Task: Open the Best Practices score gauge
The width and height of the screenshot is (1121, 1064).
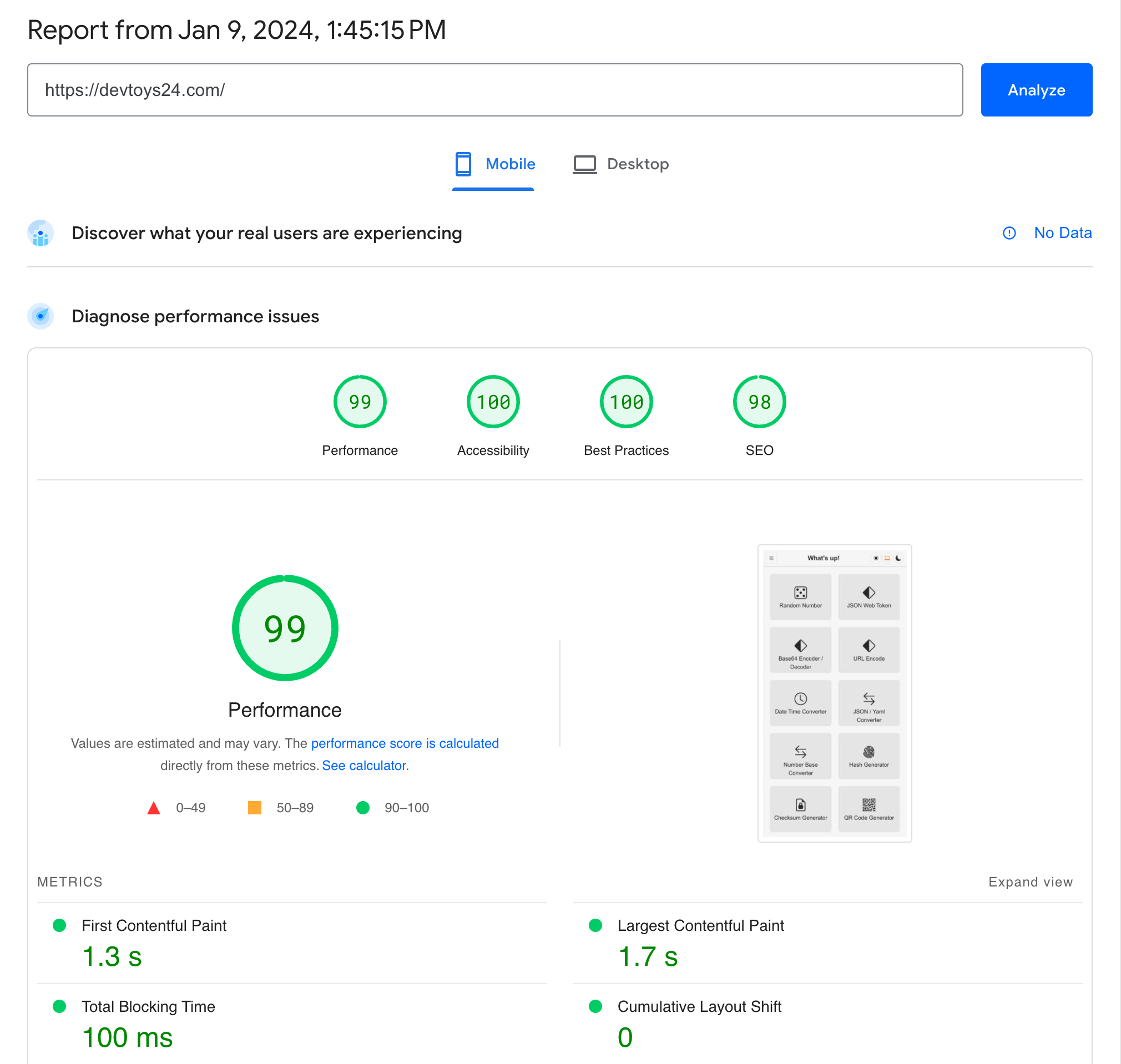Action: (626, 402)
